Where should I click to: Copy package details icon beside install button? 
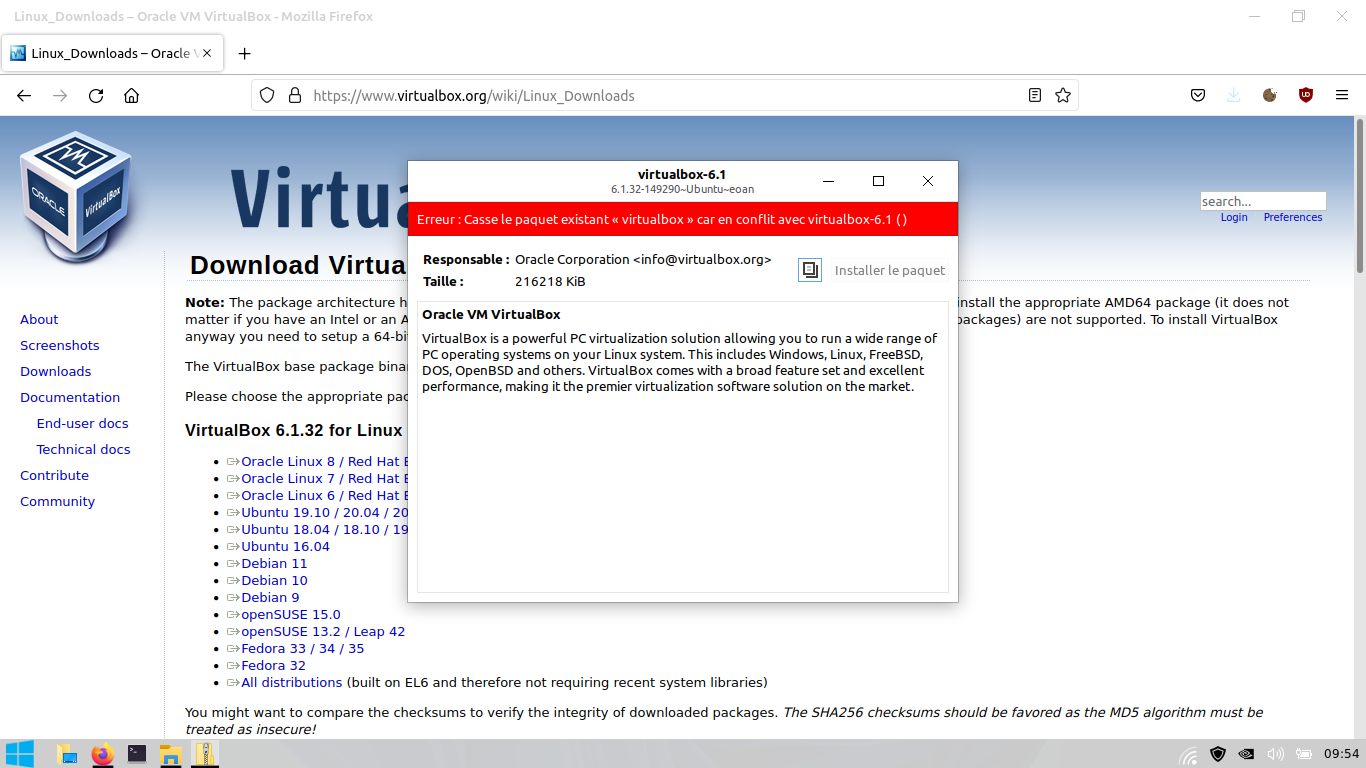click(810, 270)
